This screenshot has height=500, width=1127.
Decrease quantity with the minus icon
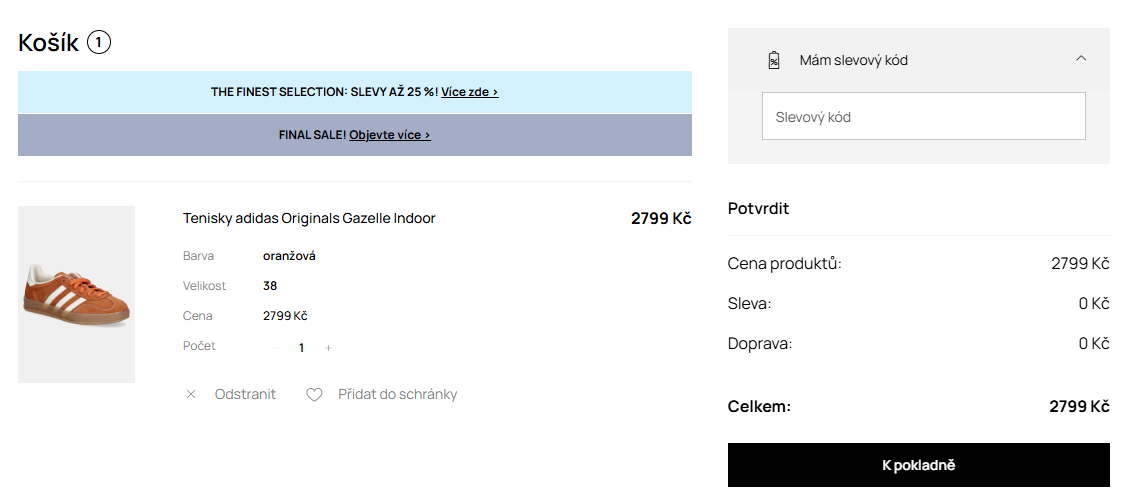[x=275, y=348]
